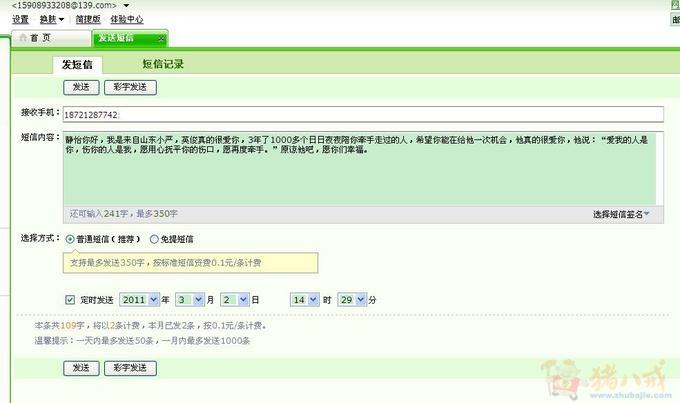This screenshot has height=403, width=680.
Task: Click the 本条共109字 billing summary text
Action: point(150,325)
